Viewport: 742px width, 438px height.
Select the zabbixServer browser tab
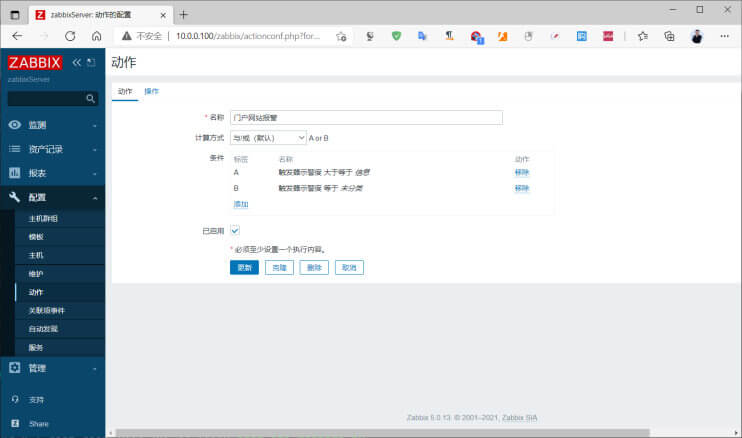click(x=101, y=15)
